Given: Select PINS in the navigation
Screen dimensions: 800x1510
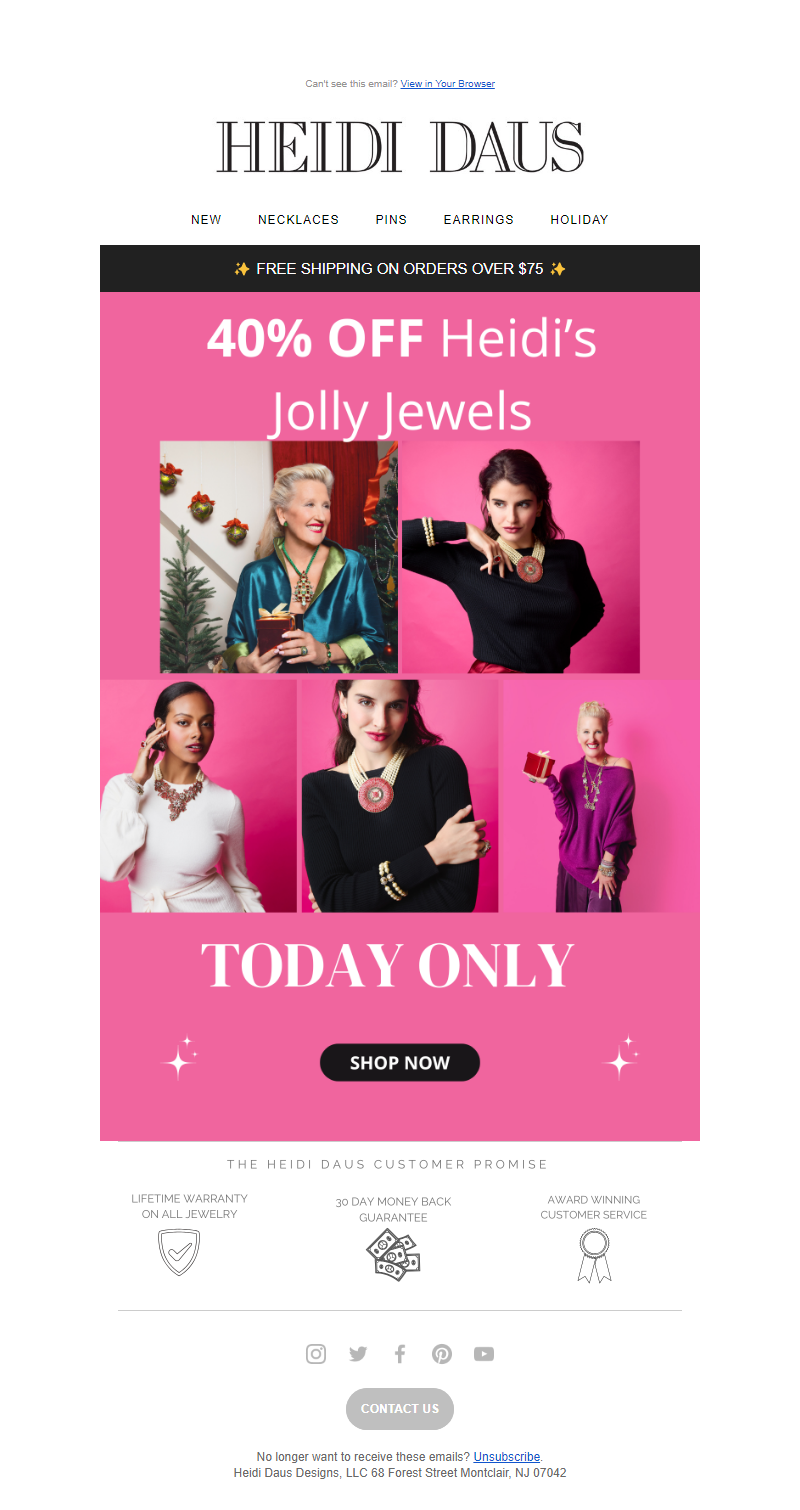Looking at the screenshot, I should pos(391,219).
